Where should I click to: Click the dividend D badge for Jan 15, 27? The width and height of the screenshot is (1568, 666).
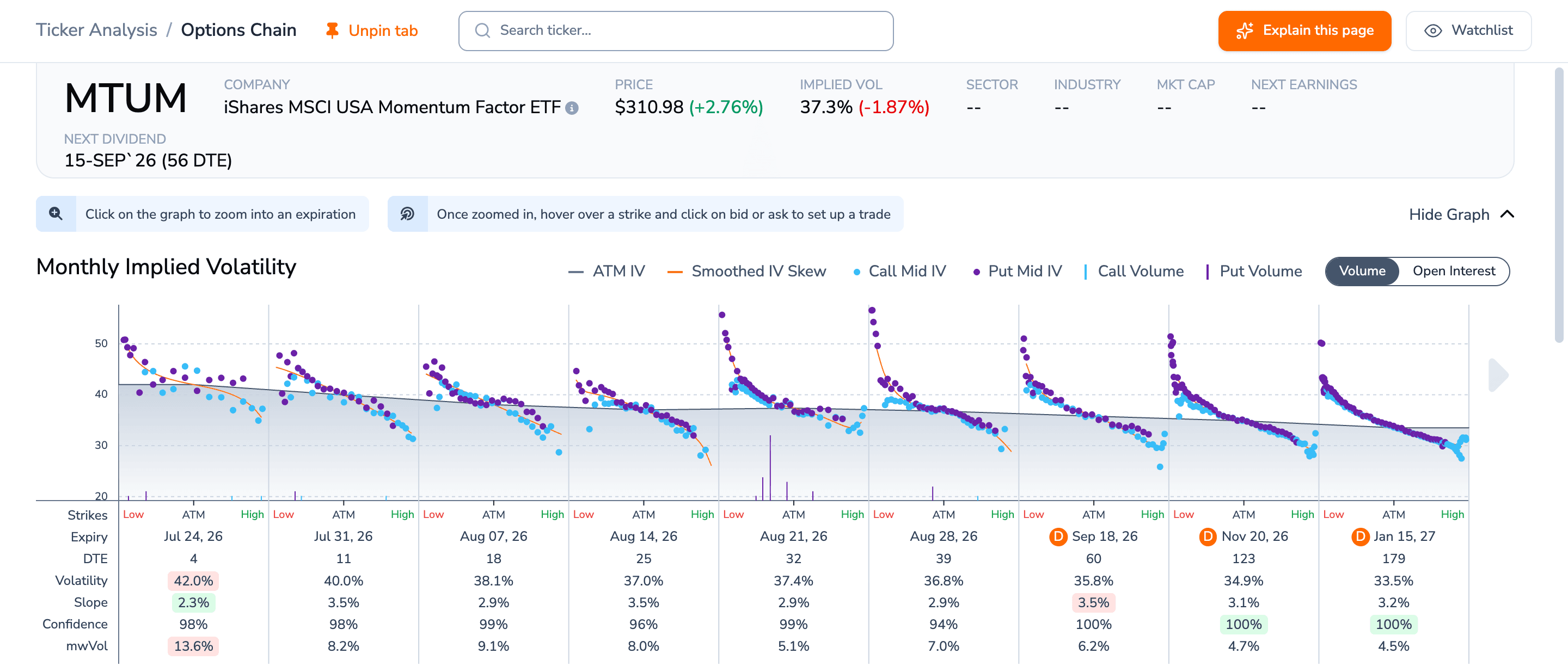[1360, 536]
